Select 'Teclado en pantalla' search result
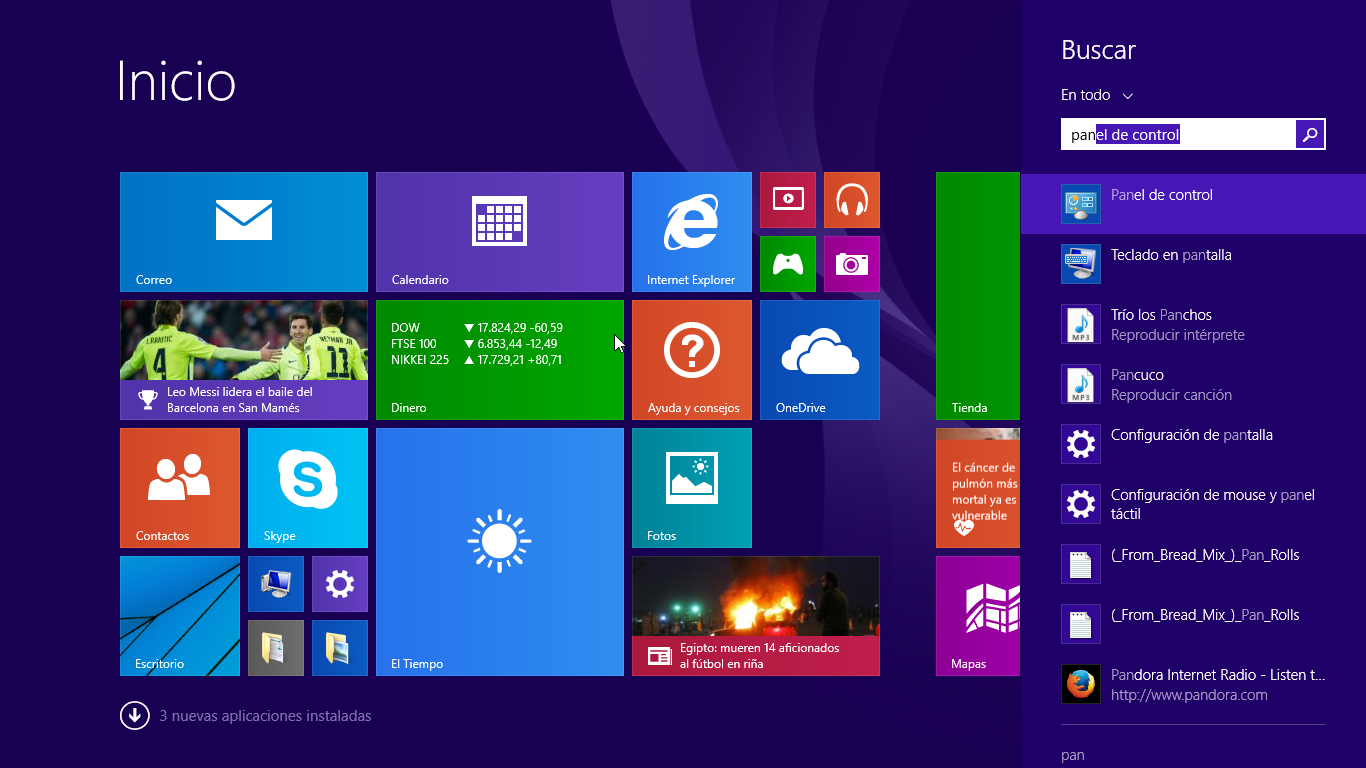1366x768 pixels. [x=1194, y=264]
